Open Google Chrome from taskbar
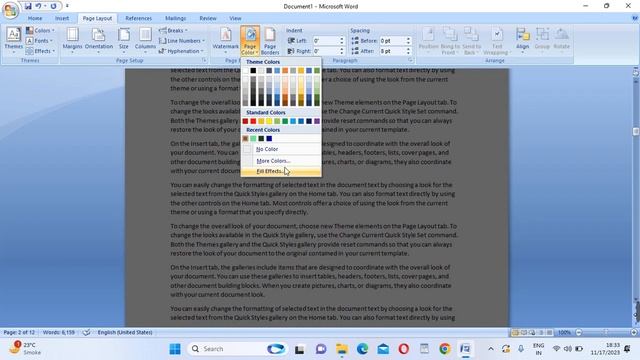This screenshot has width=640, height=360. 444,349
